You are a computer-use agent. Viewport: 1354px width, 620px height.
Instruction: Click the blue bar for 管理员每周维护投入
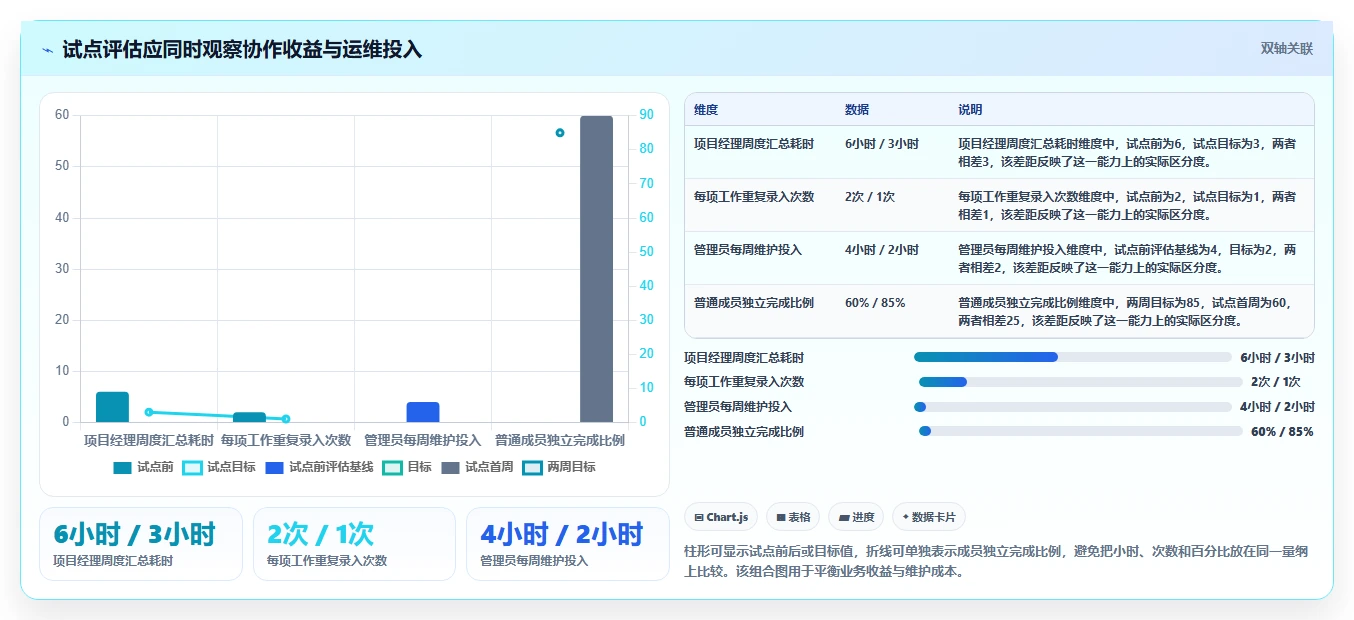click(x=423, y=412)
